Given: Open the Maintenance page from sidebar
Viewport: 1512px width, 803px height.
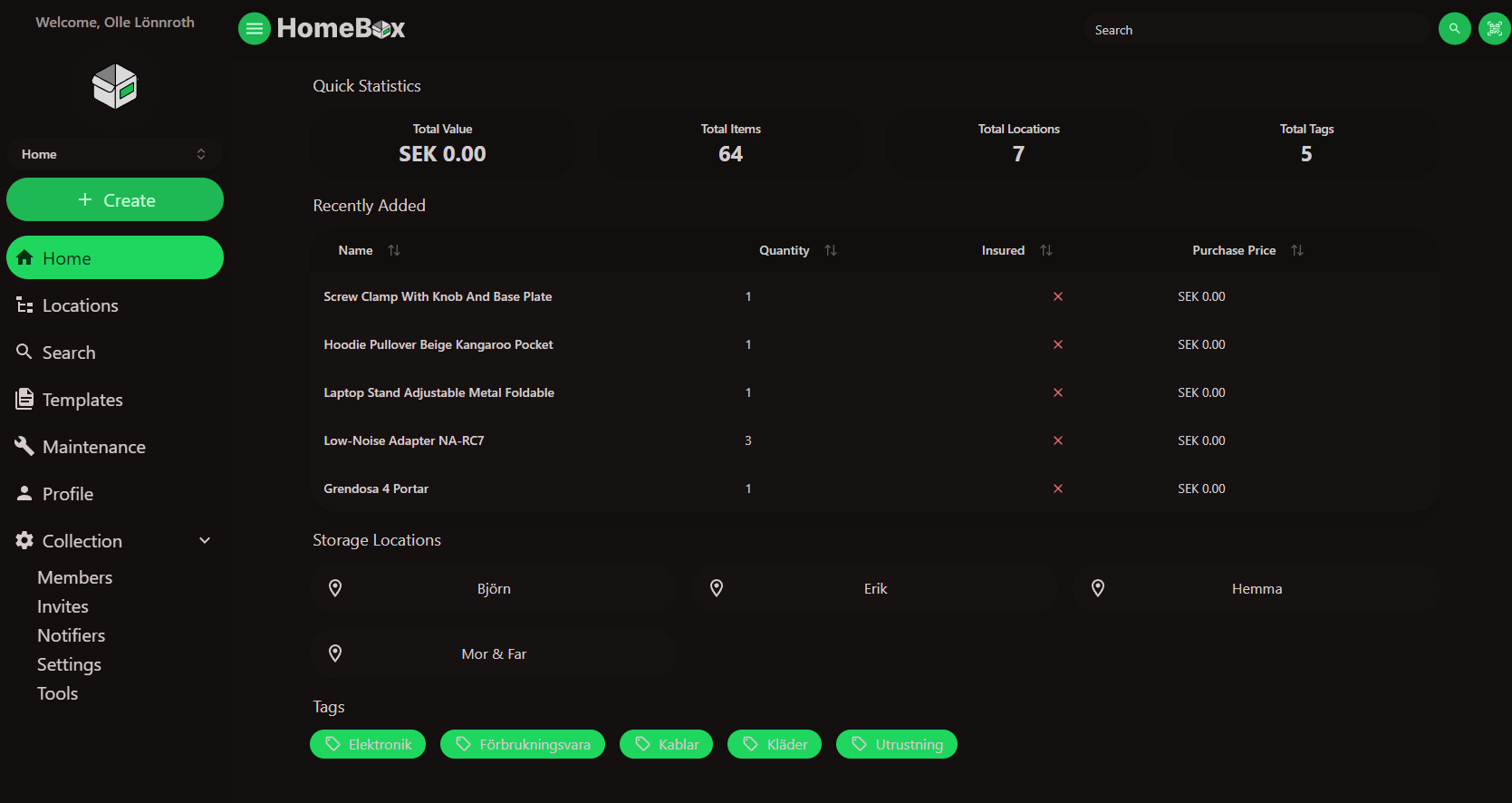Looking at the screenshot, I should [x=93, y=447].
